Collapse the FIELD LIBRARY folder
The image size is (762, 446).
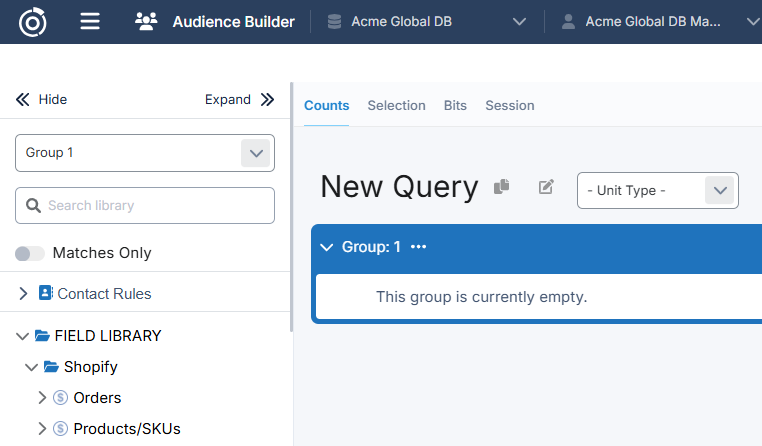[23, 336]
